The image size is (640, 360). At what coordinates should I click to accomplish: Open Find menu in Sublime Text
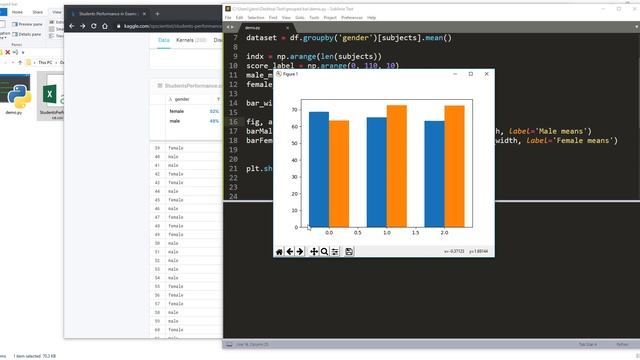coord(273,18)
